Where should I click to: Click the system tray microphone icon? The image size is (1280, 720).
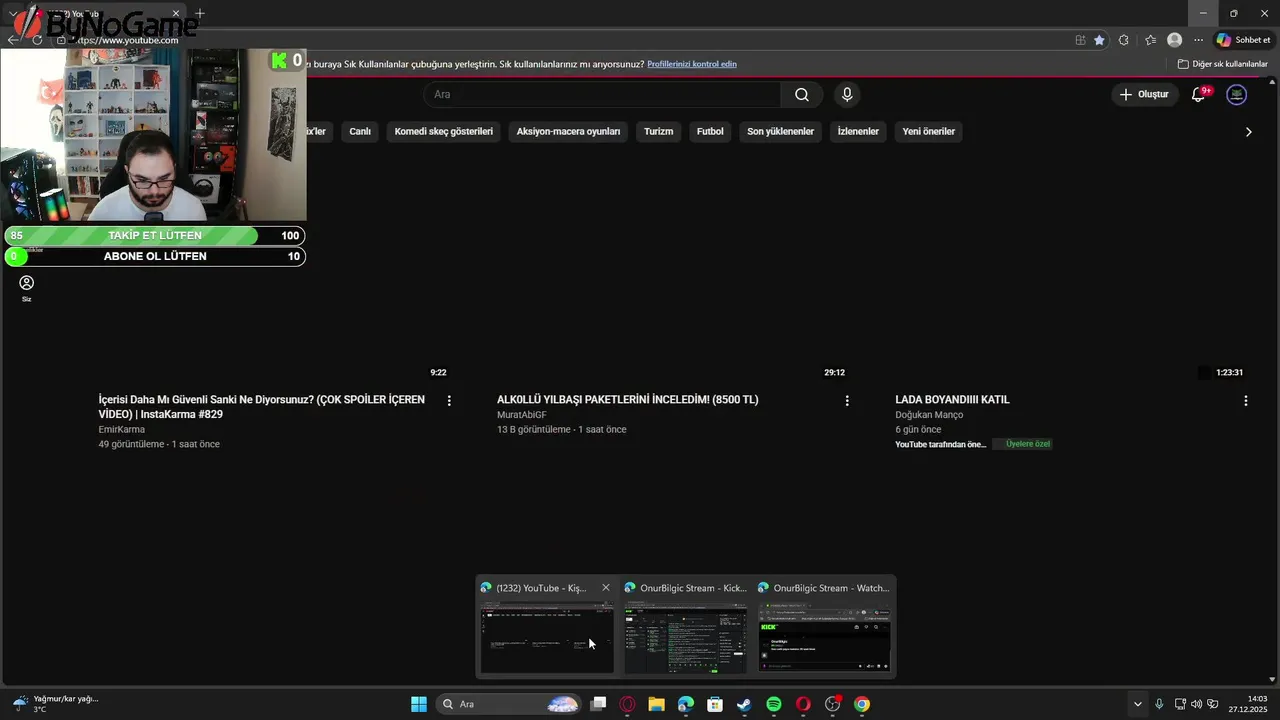click(x=1159, y=704)
